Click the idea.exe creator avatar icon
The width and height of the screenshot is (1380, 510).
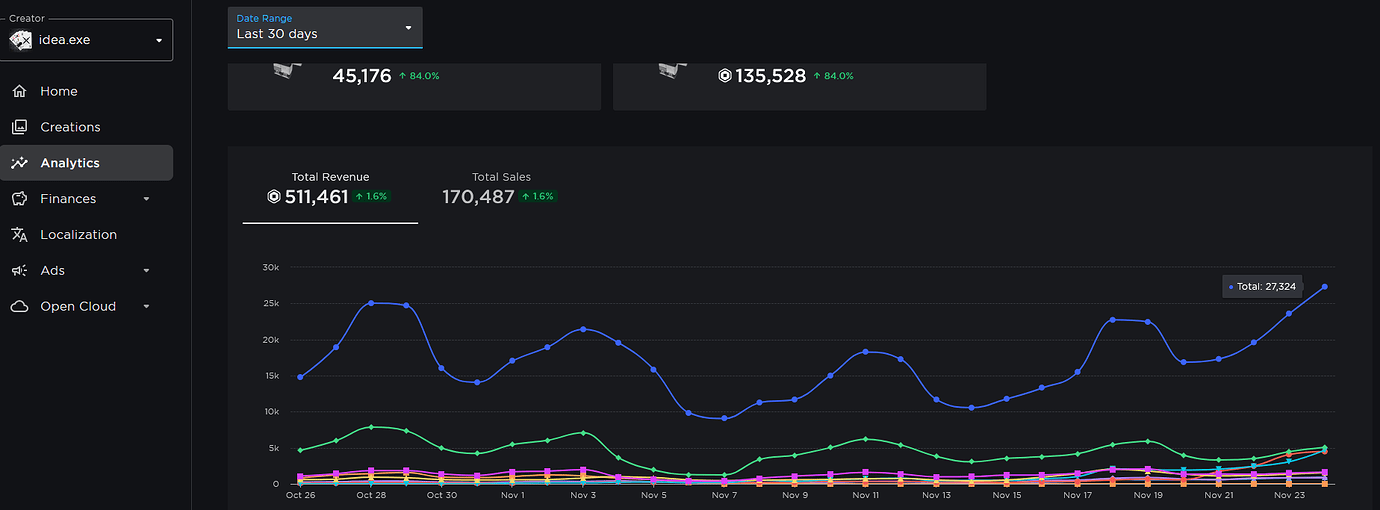pos(20,40)
